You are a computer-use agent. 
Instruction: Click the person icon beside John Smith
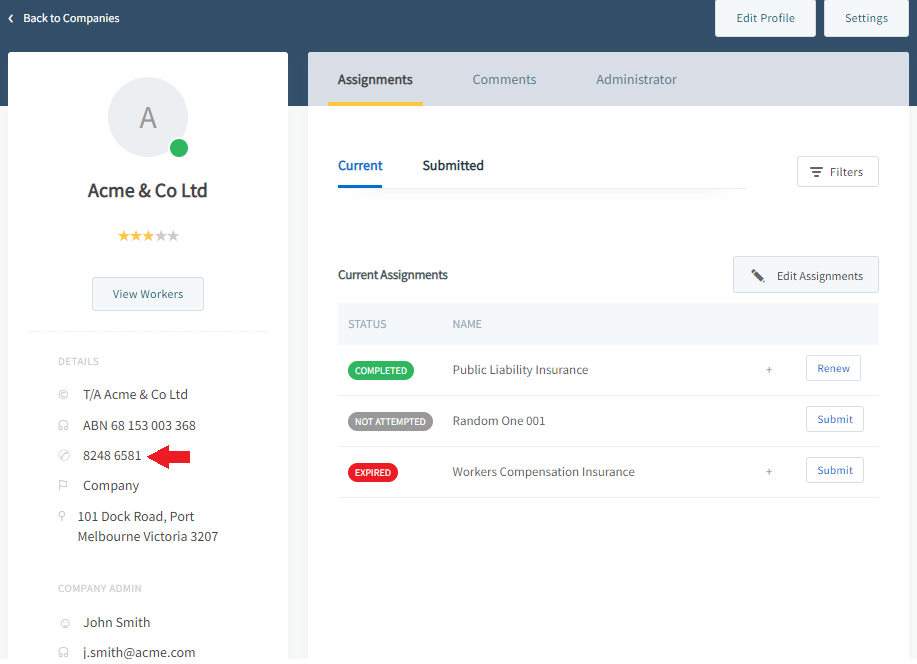[64, 623]
